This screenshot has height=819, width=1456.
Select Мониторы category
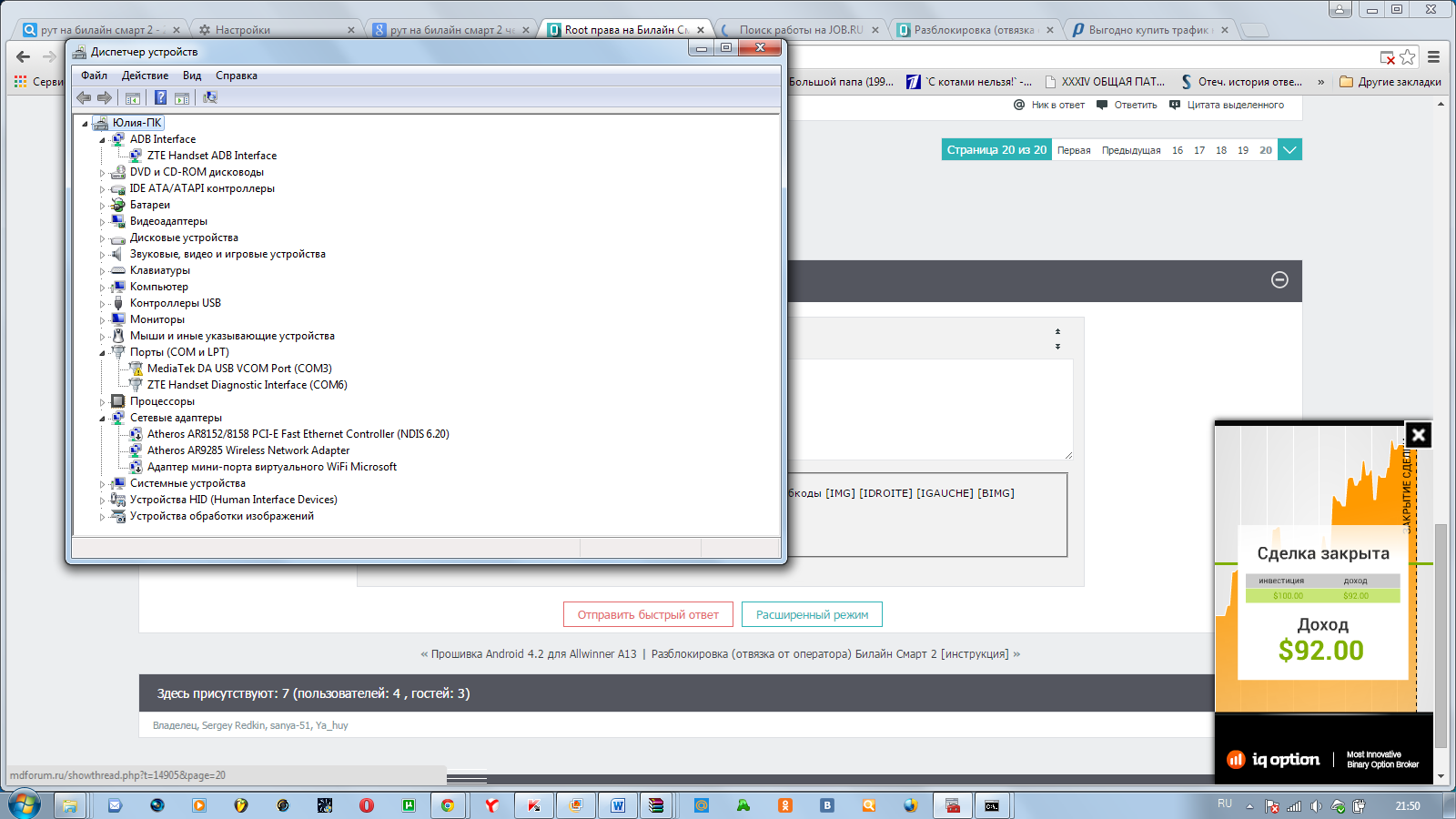point(157,319)
